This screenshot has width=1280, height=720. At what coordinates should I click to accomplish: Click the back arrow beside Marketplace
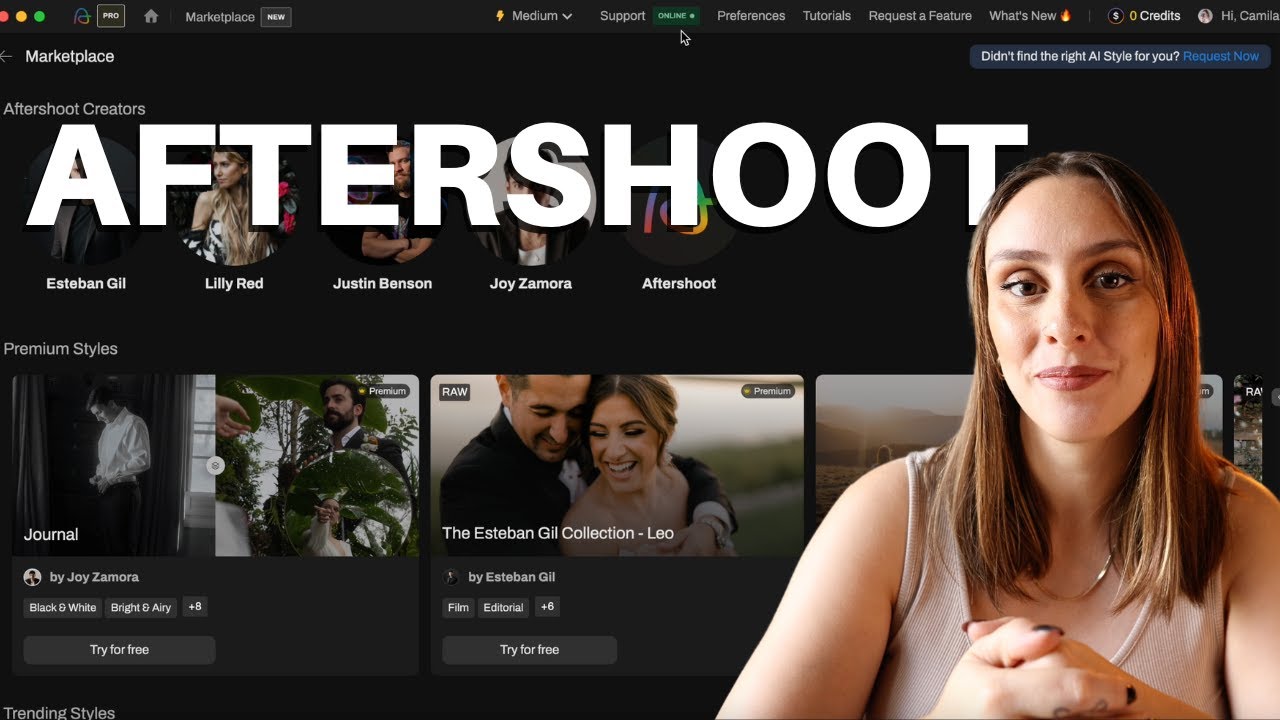pyautogui.click(x=7, y=56)
